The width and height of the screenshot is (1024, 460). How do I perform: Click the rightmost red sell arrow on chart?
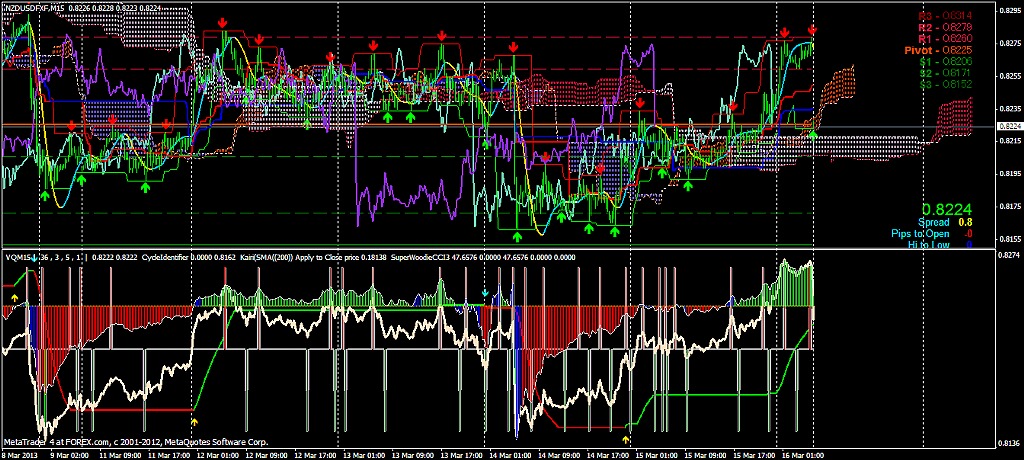pyautogui.click(x=812, y=32)
